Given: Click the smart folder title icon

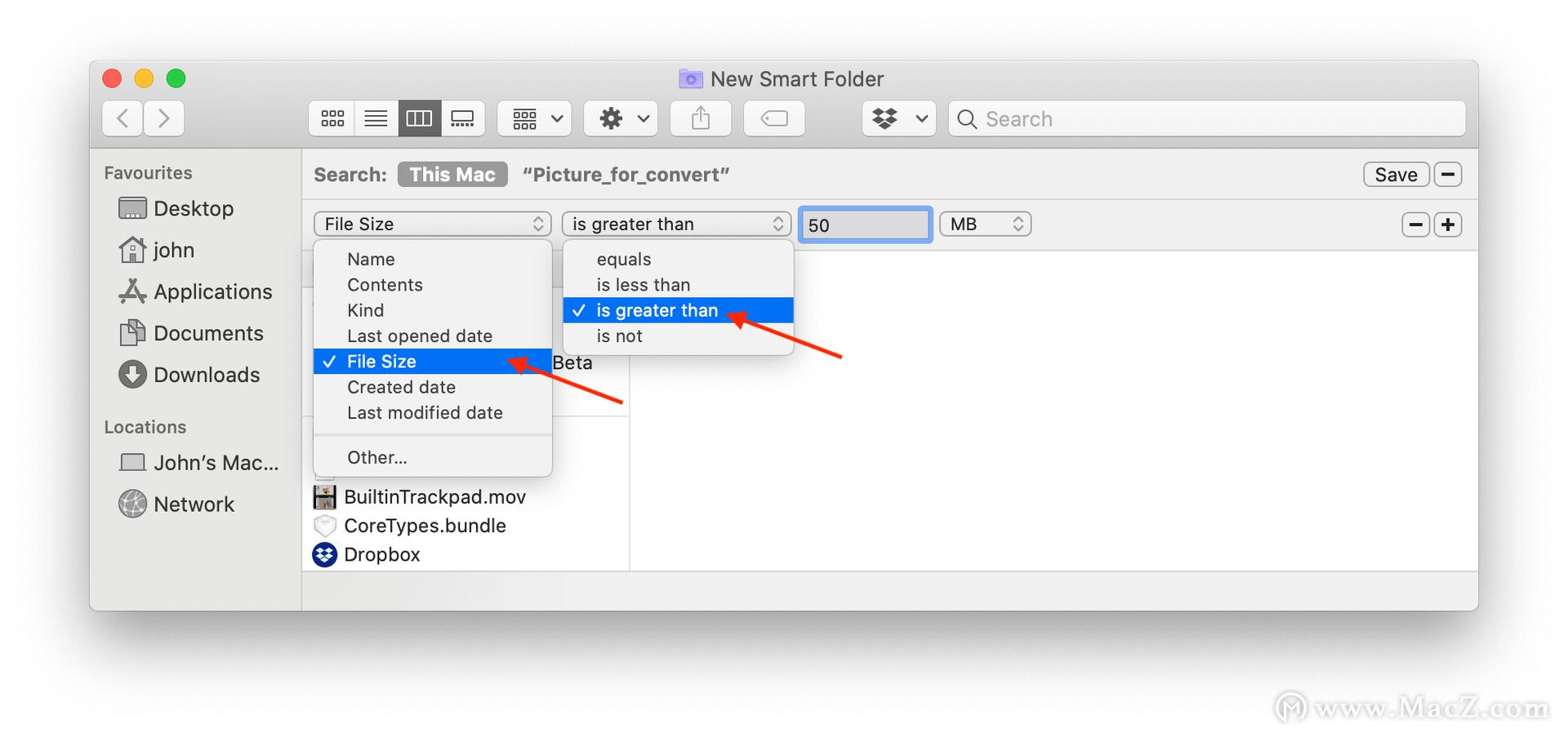Looking at the screenshot, I should tap(690, 79).
